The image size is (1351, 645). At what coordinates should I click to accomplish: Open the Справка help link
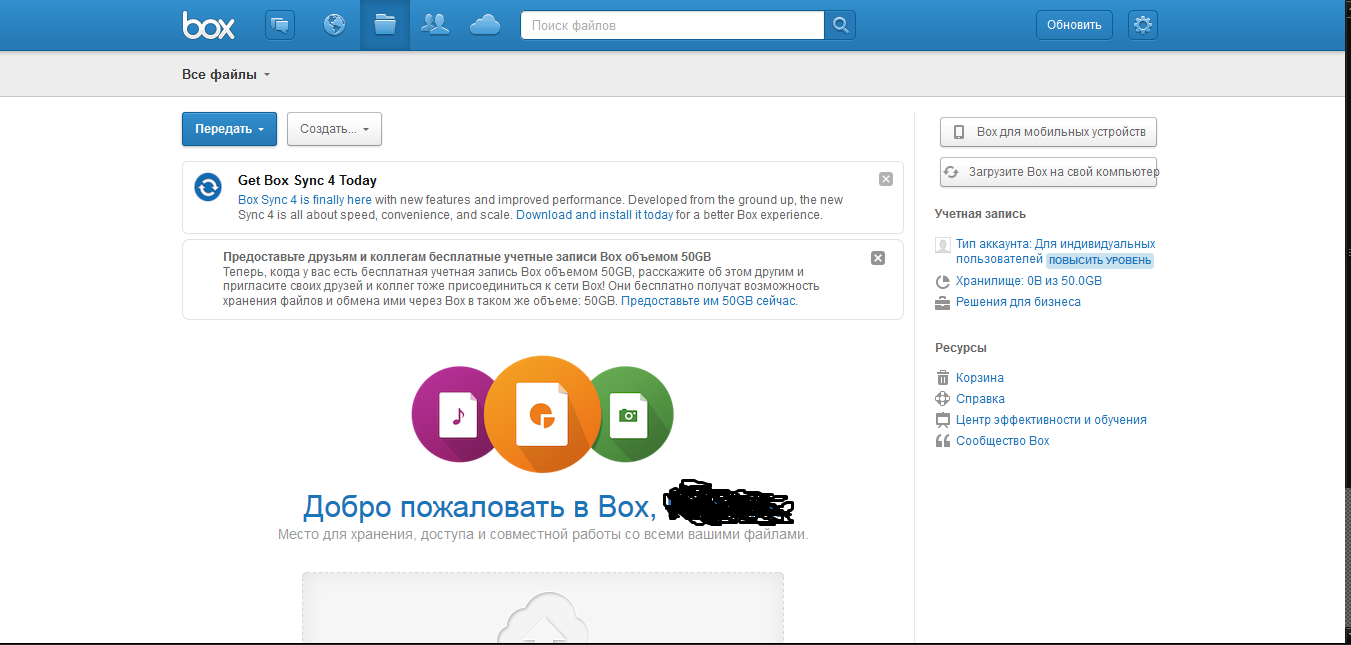980,399
